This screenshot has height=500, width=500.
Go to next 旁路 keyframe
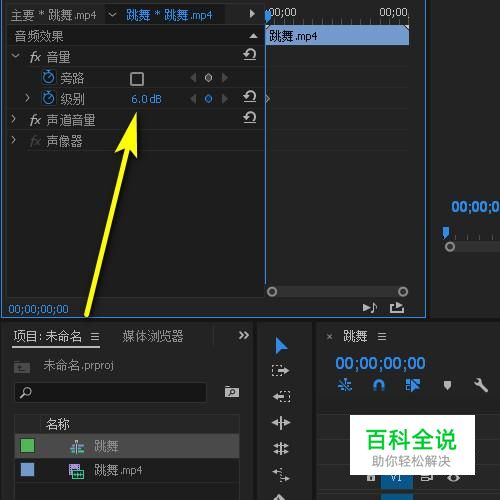pos(225,78)
